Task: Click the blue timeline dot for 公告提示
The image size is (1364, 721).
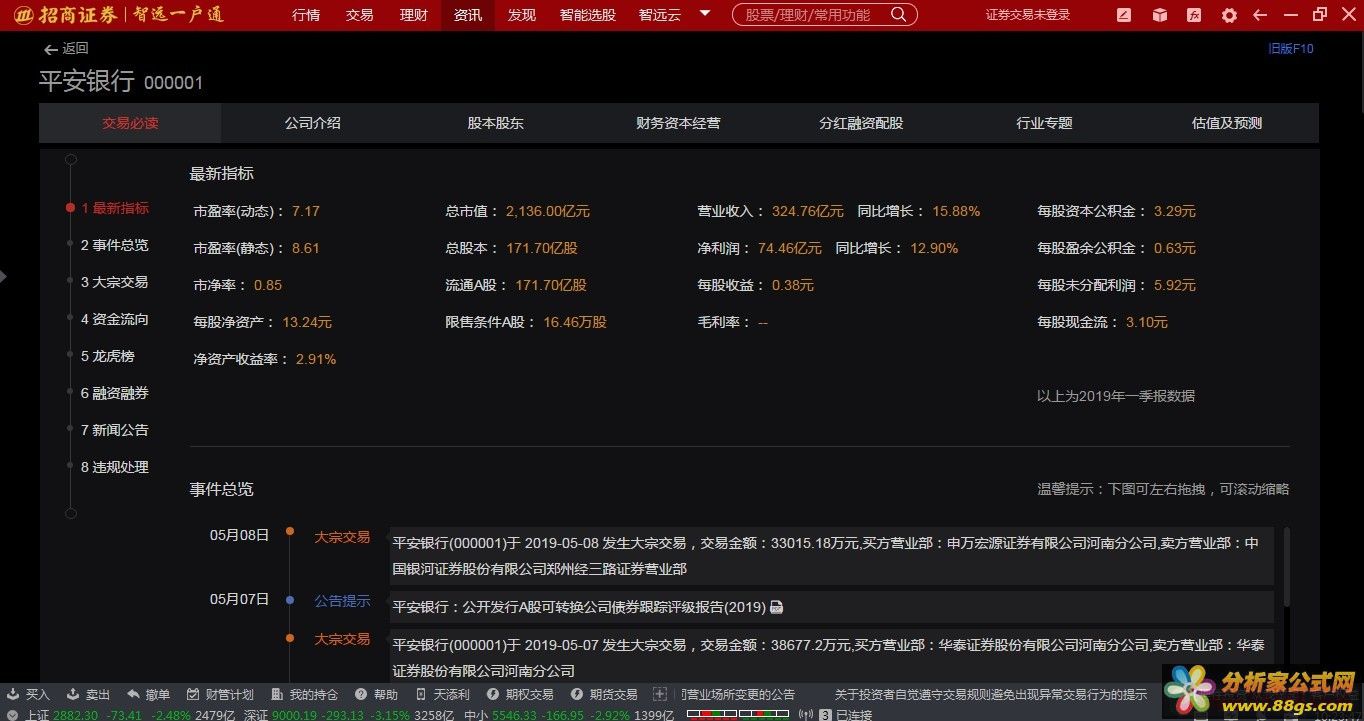Action: (x=290, y=600)
